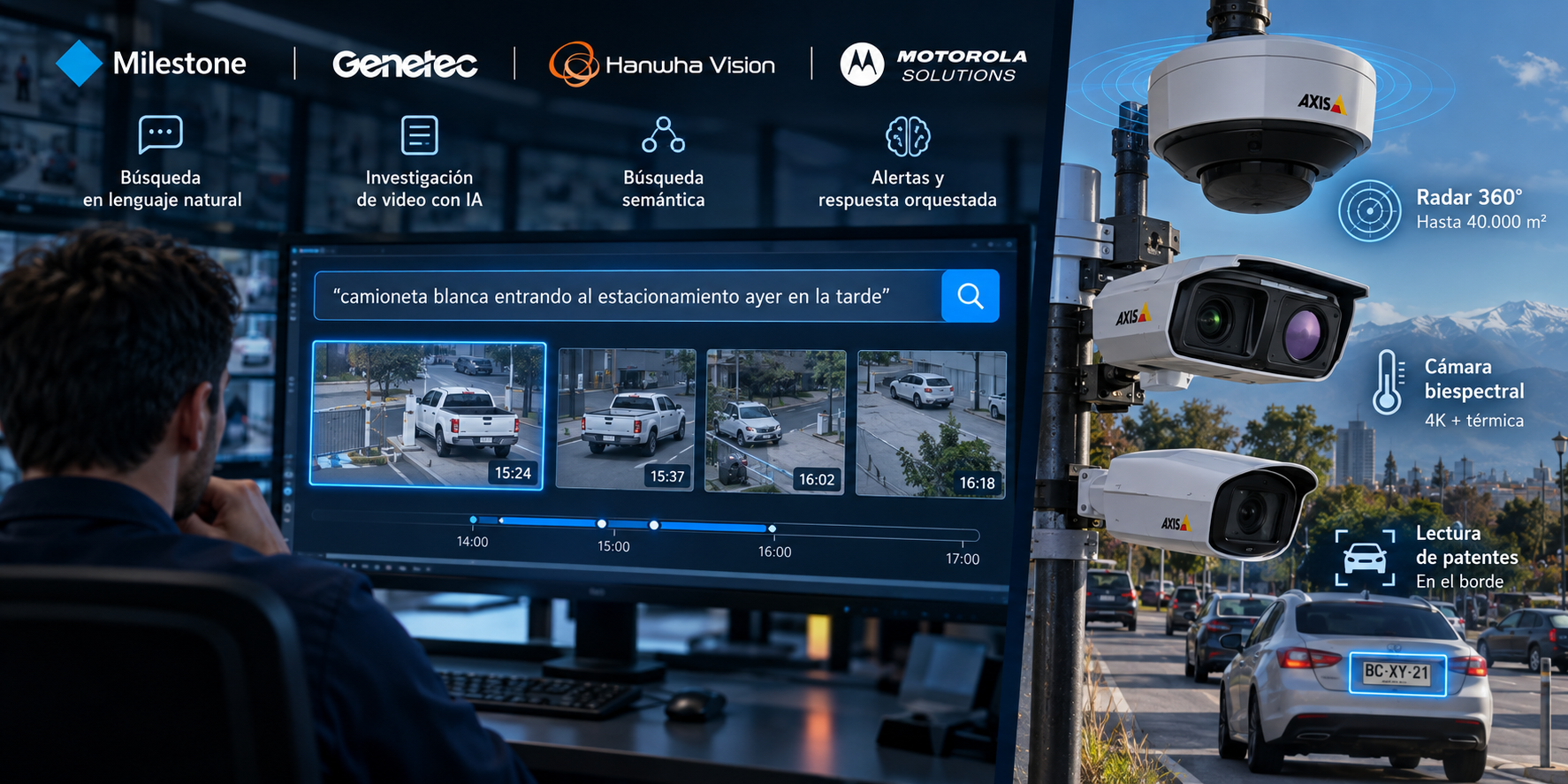Jump to the 14:00 timeline label

pyautogui.click(x=473, y=542)
